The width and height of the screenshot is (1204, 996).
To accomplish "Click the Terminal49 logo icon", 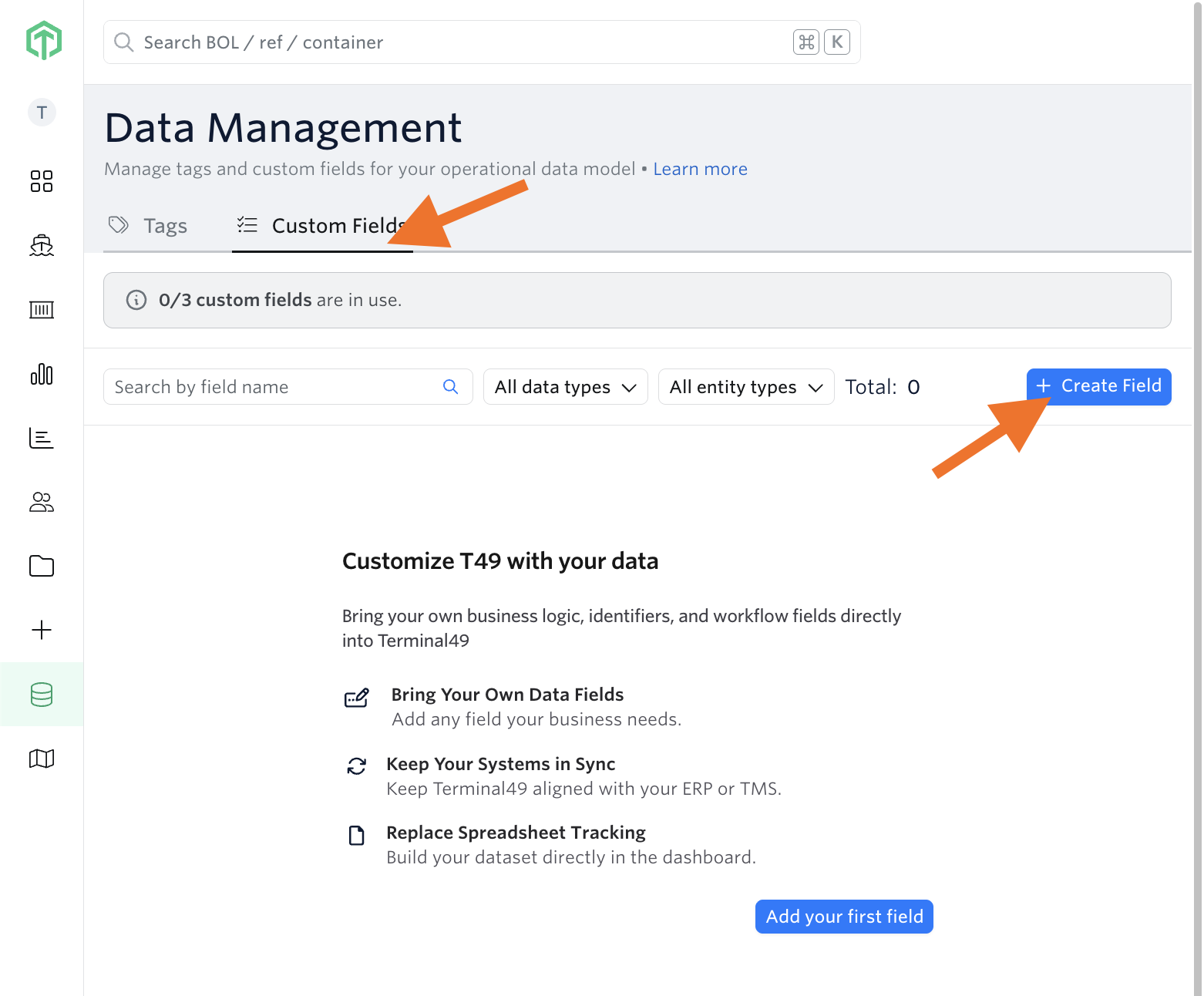I will coord(43,40).
